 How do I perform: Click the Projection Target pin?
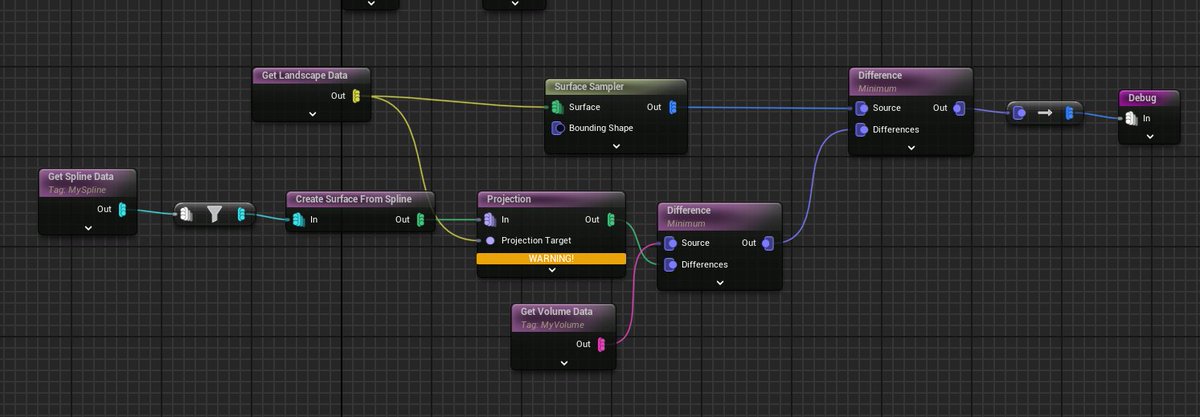click(490, 241)
